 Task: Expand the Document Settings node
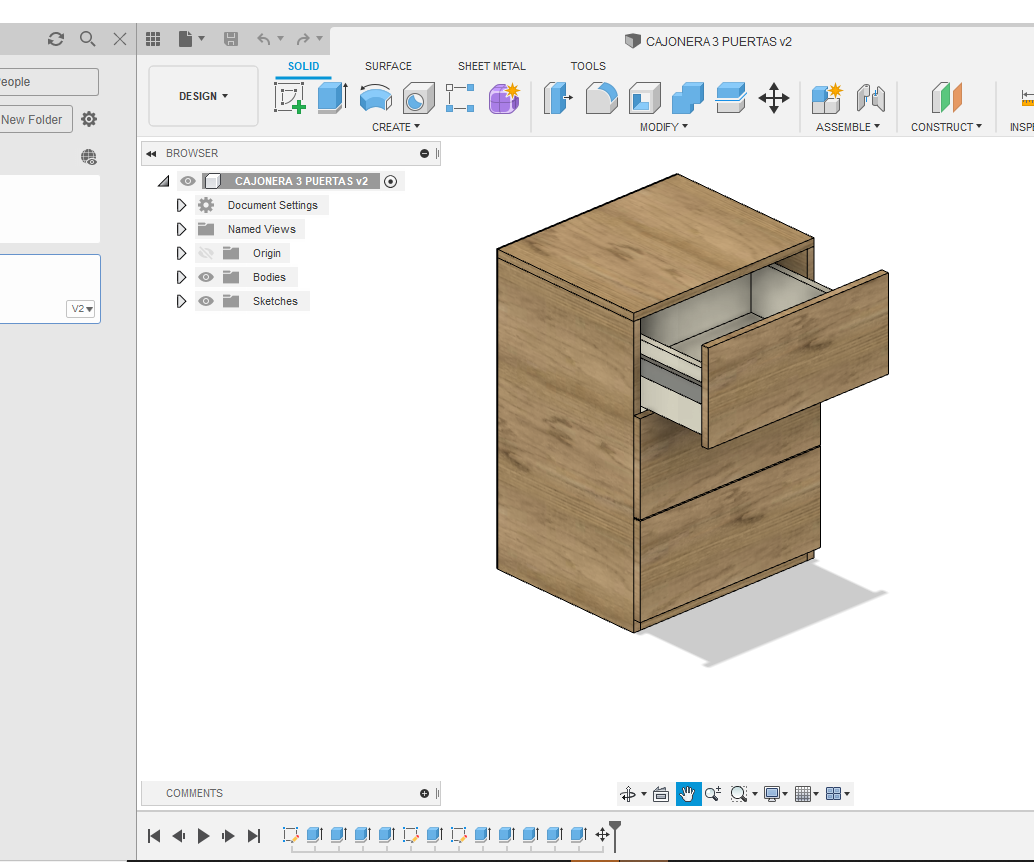tap(181, 205)
